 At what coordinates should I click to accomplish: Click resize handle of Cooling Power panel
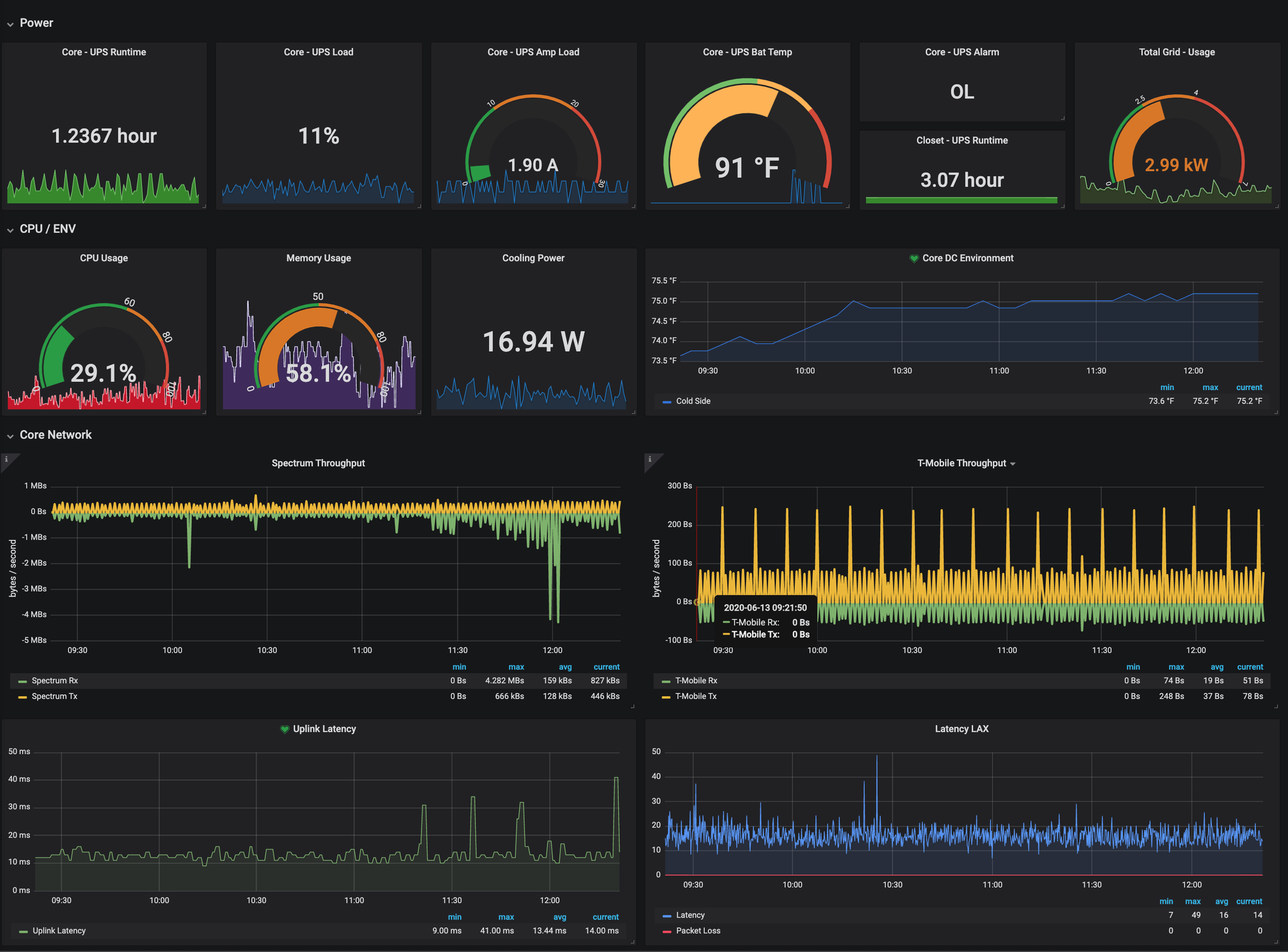coord(634,412)
